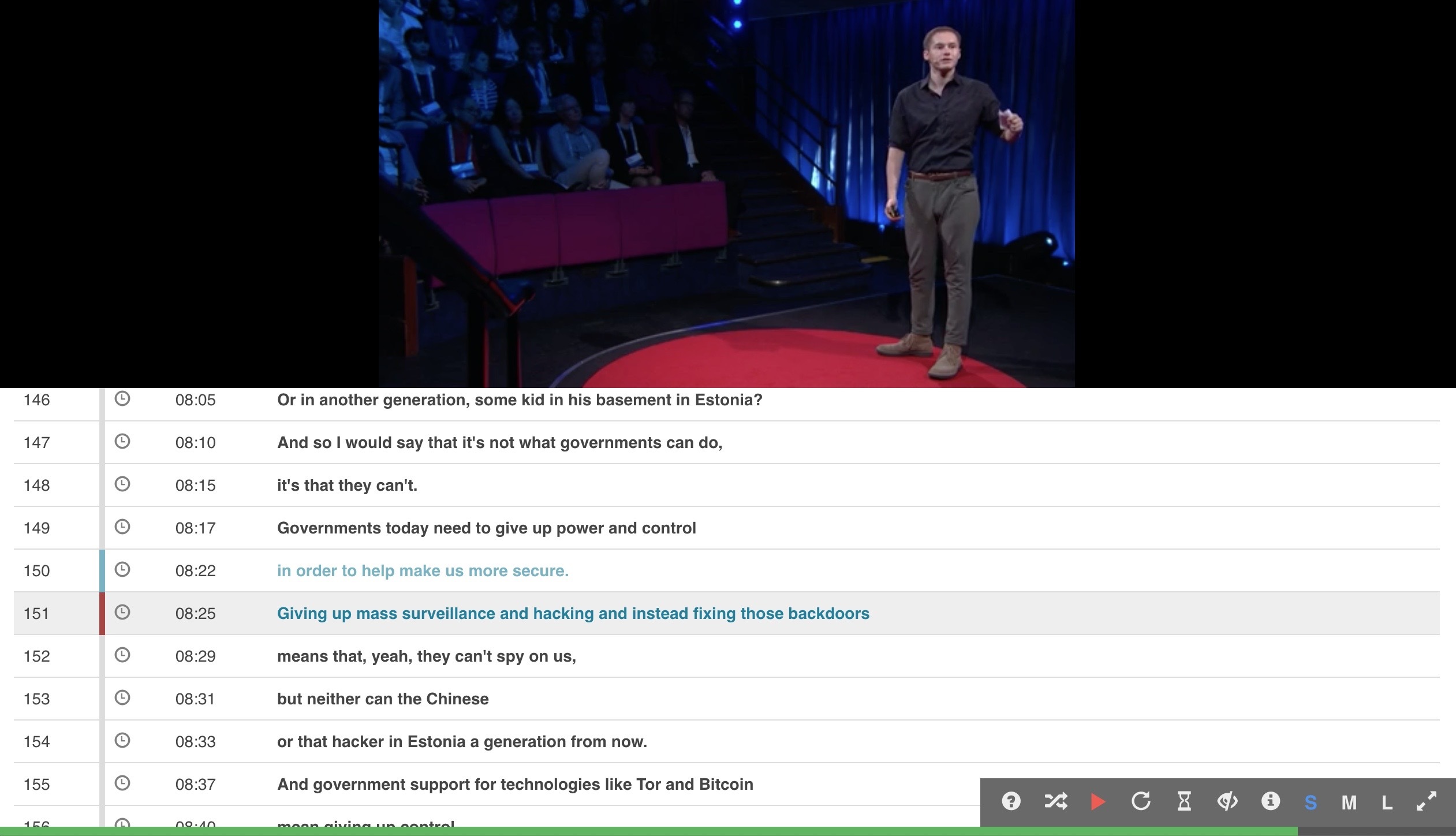Click the video player frame
1456x836 pixels.
point(726,193)
